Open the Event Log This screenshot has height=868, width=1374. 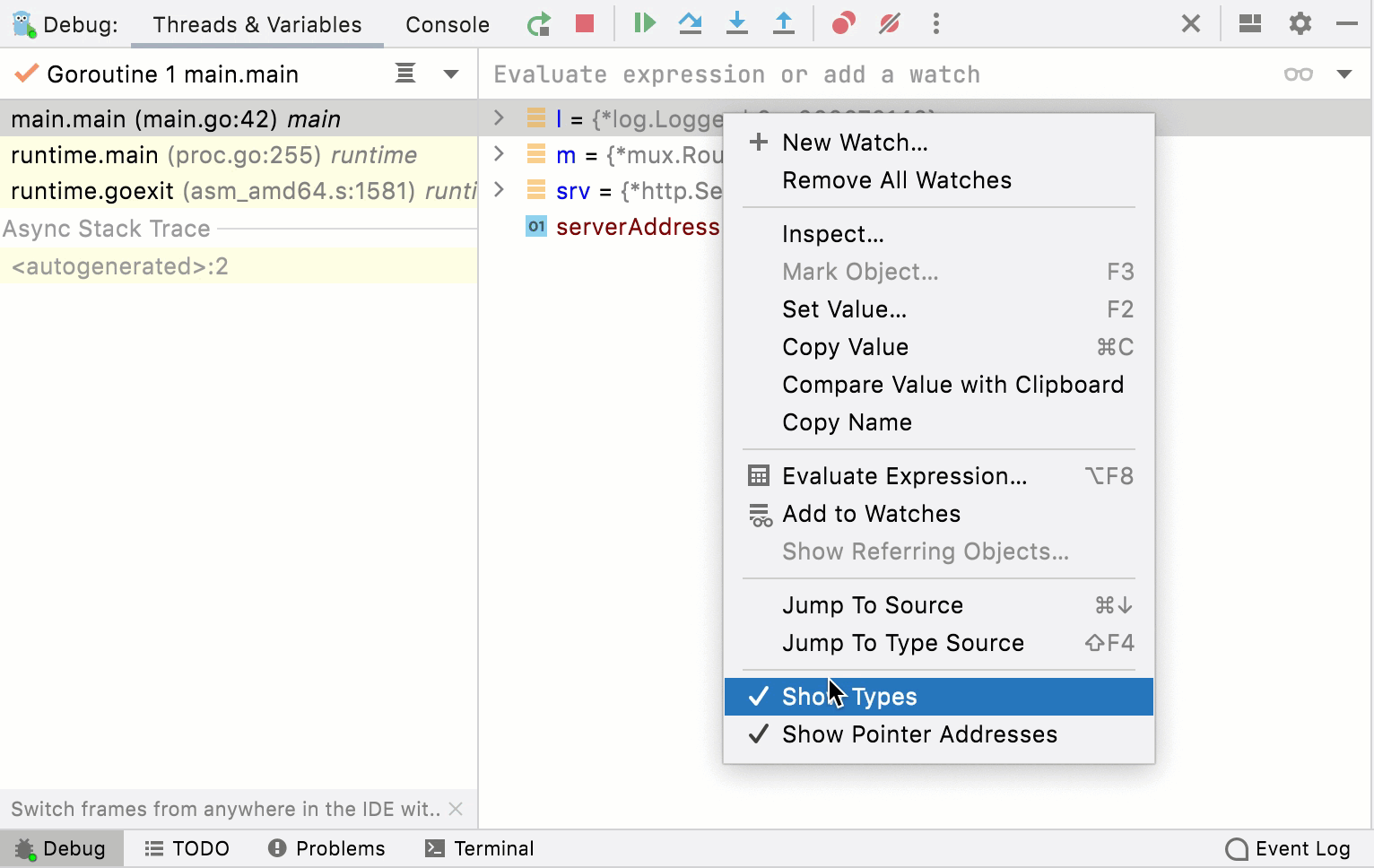[x=1288, y=848]
